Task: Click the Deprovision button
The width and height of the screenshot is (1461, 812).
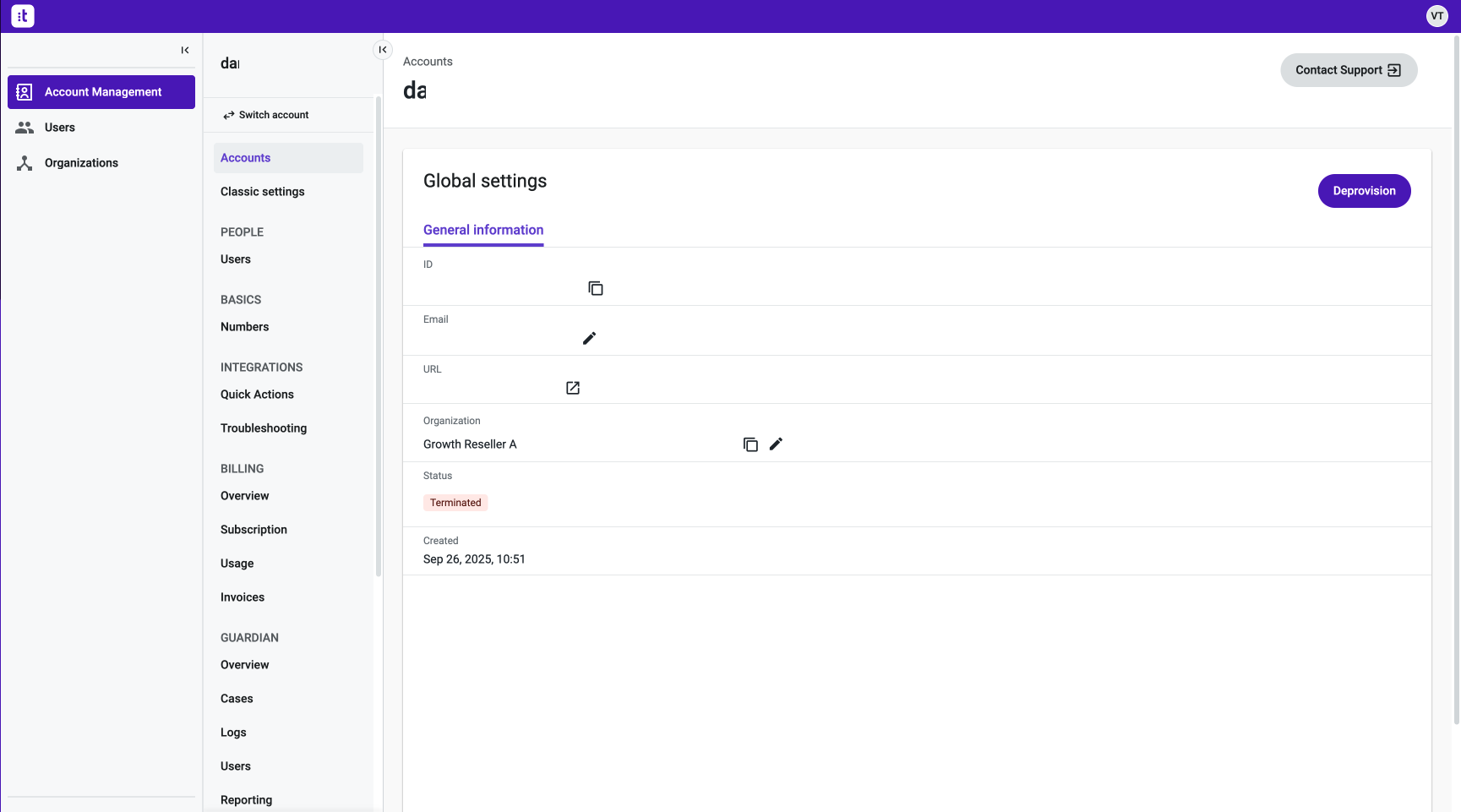Action: [1364, 191]
